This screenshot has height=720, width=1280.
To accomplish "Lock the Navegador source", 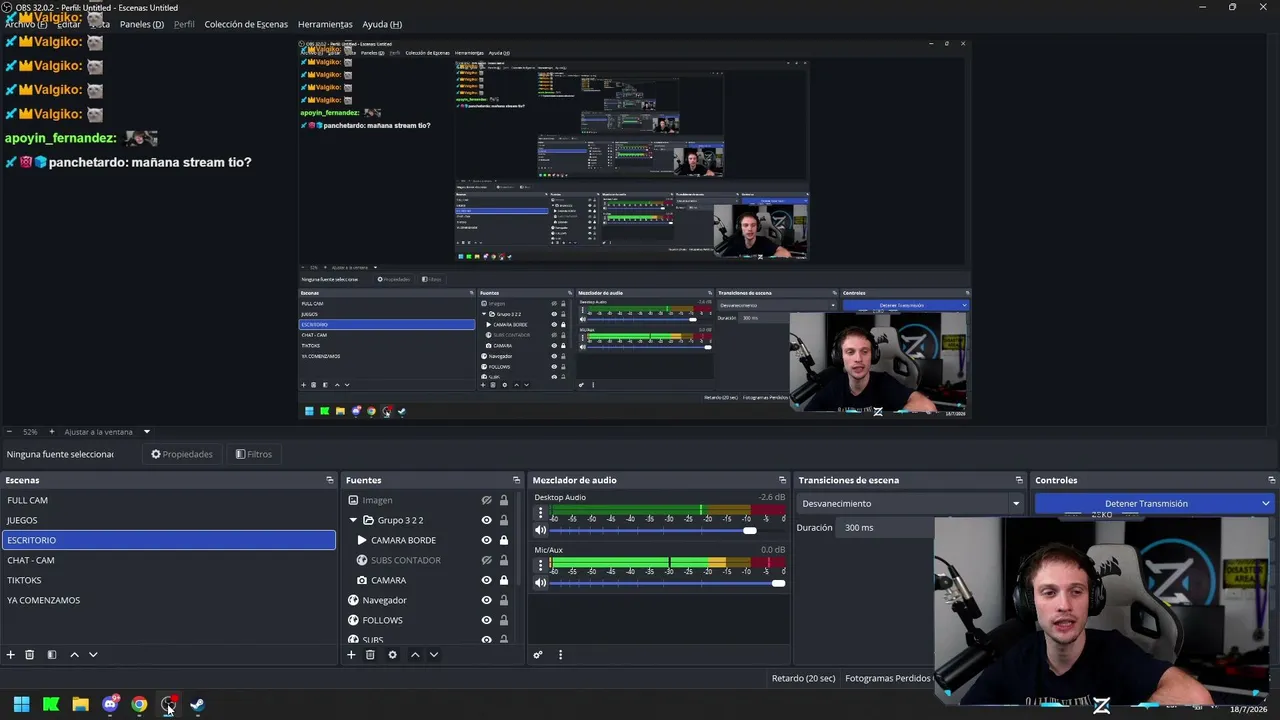I will (x=503, y=600).
